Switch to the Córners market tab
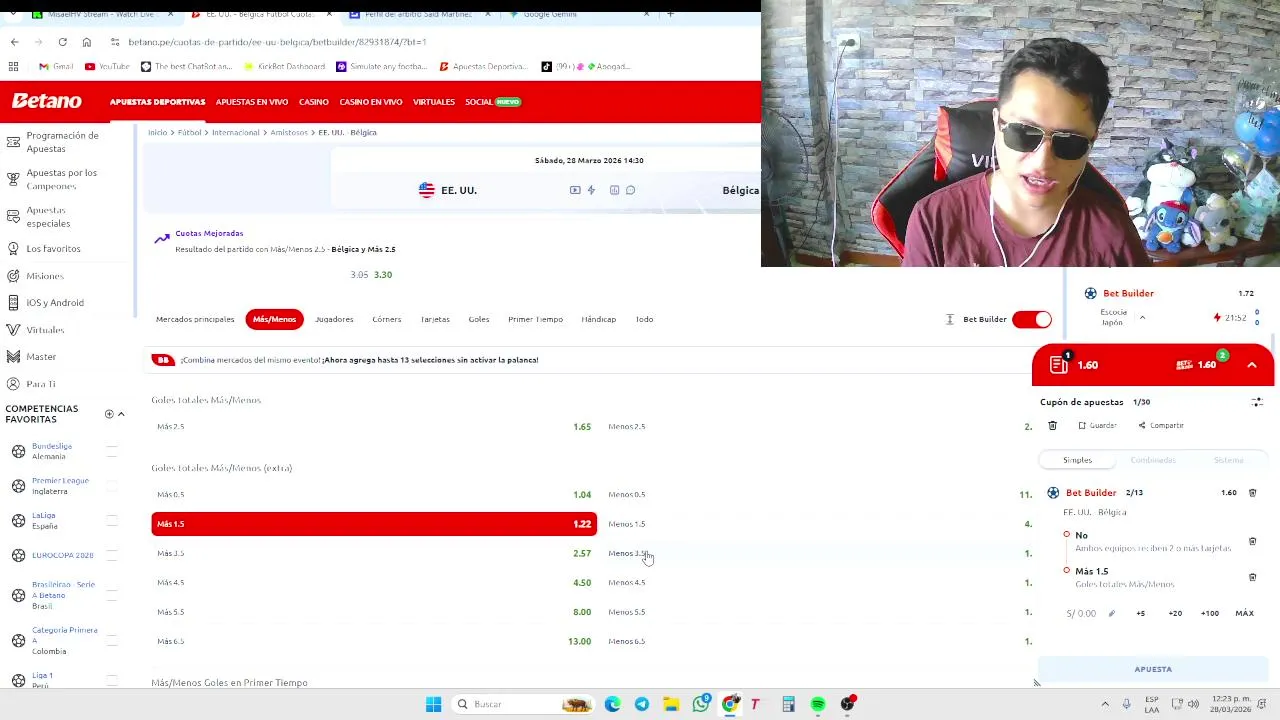 (x=386, y=319)
